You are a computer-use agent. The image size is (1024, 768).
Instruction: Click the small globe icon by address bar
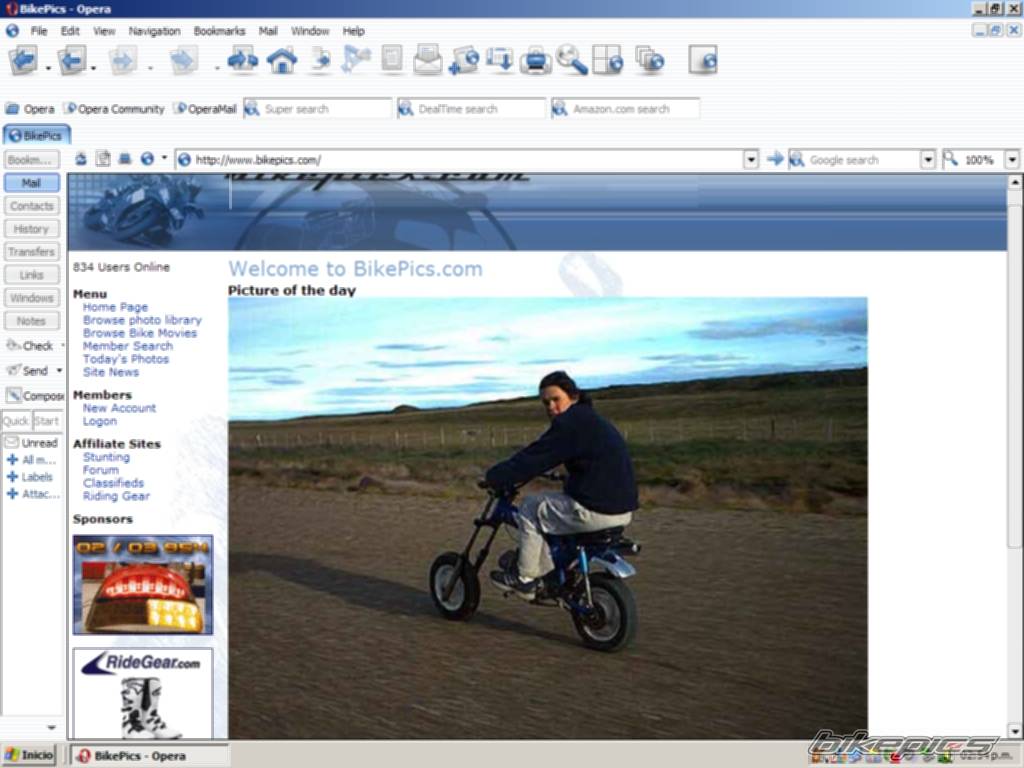click(147, 159)
